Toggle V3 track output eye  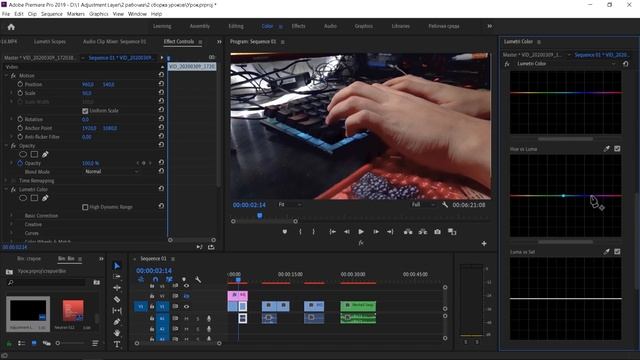coord(186,286)
